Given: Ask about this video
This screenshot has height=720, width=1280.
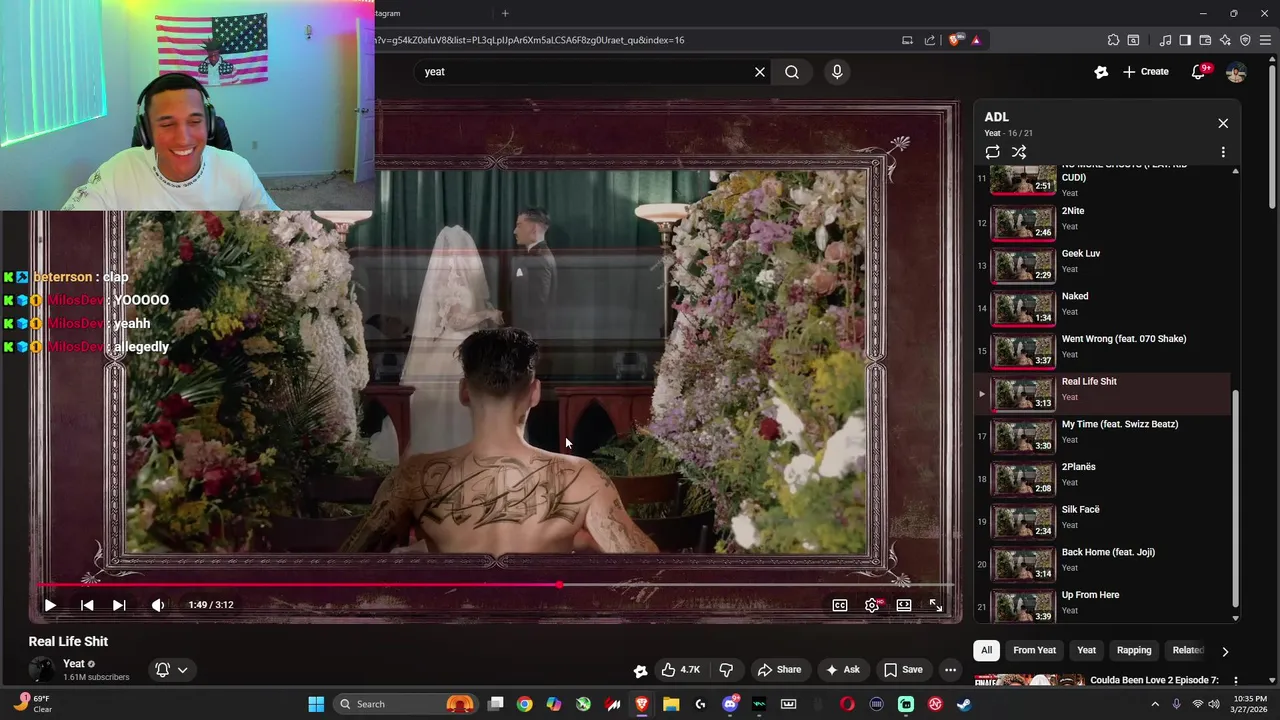Looking at the screenshot, I should (x=842, y=670).
